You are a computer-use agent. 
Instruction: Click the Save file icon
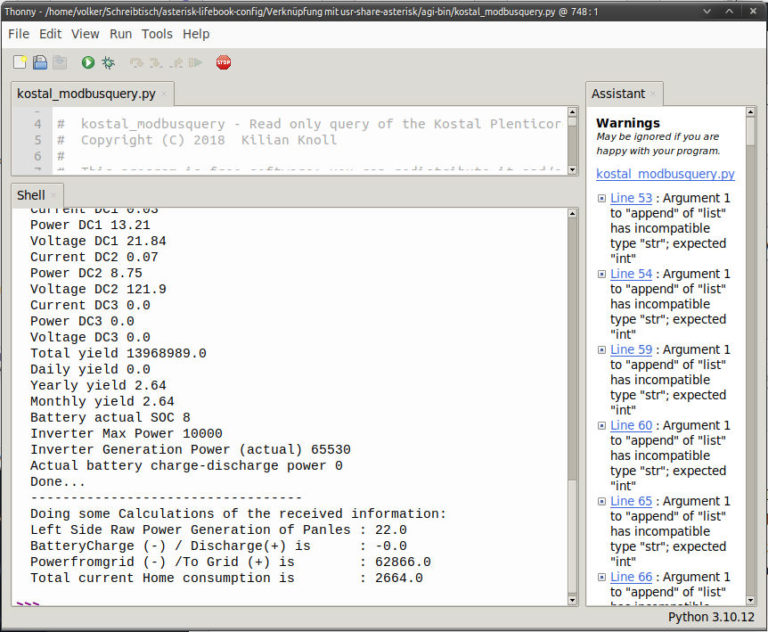60,62
